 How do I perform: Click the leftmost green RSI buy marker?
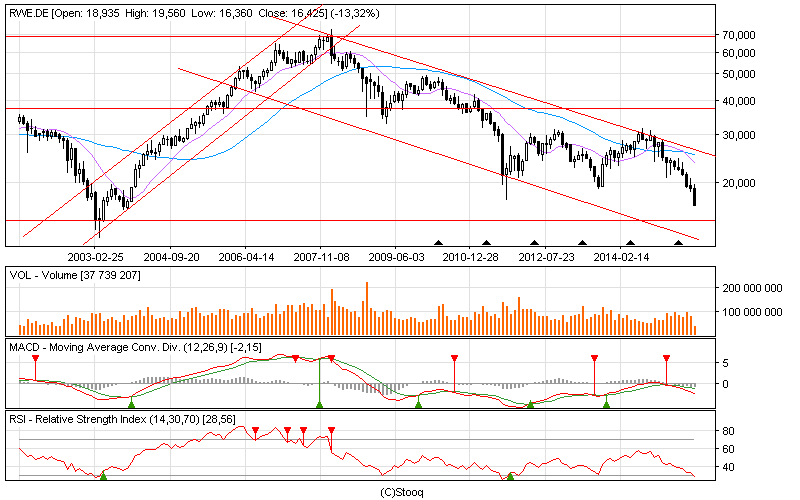(x=103, y=476)
